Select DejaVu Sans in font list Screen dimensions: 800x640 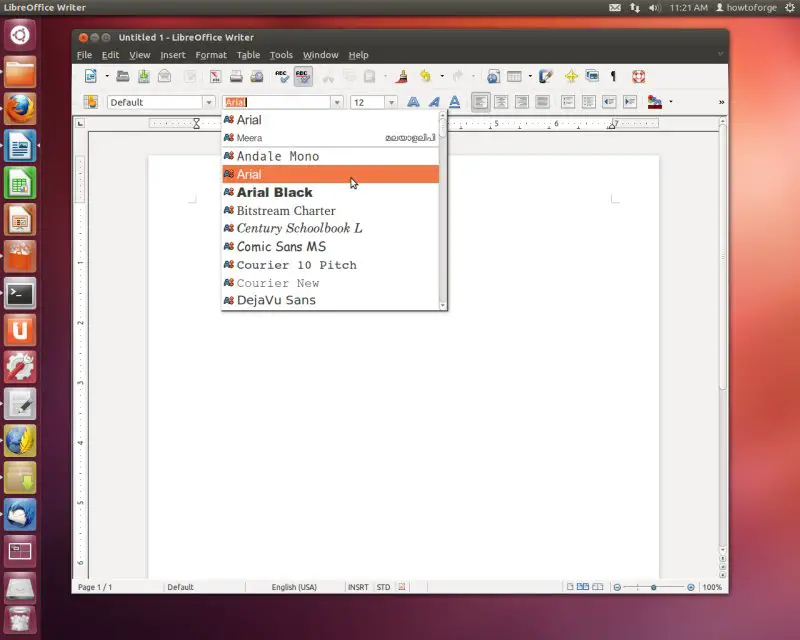(331, 300)
